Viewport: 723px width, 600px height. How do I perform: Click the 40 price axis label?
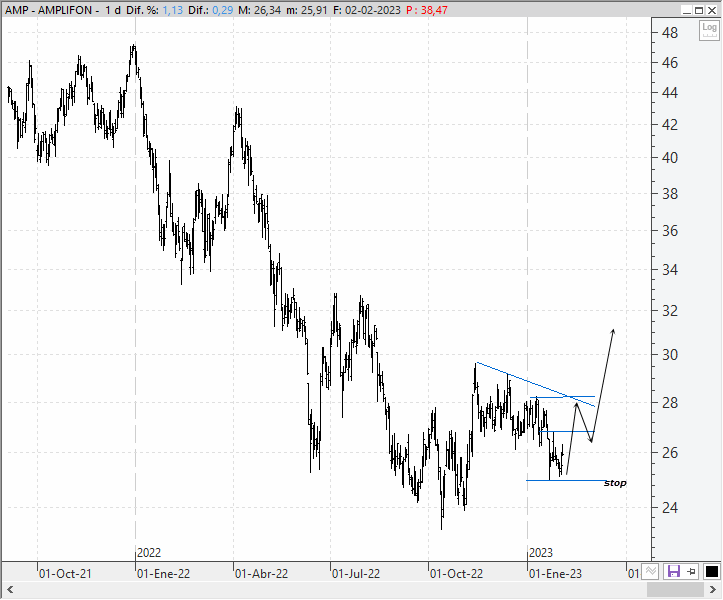pyautogui.click(x=670, y=158)
